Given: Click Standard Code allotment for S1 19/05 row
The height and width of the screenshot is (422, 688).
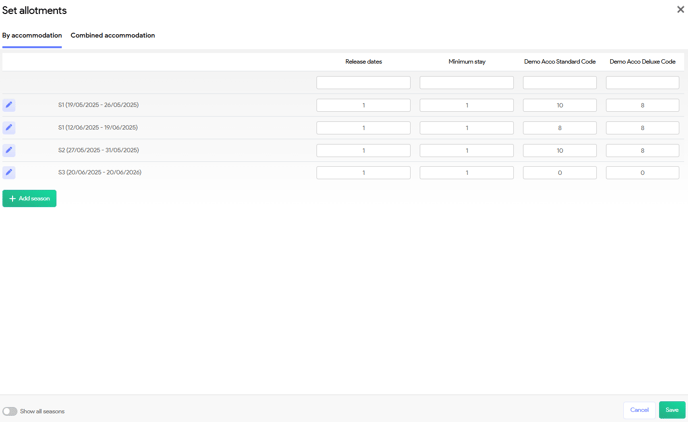Looking at the screenshot, I should [559, 105].
